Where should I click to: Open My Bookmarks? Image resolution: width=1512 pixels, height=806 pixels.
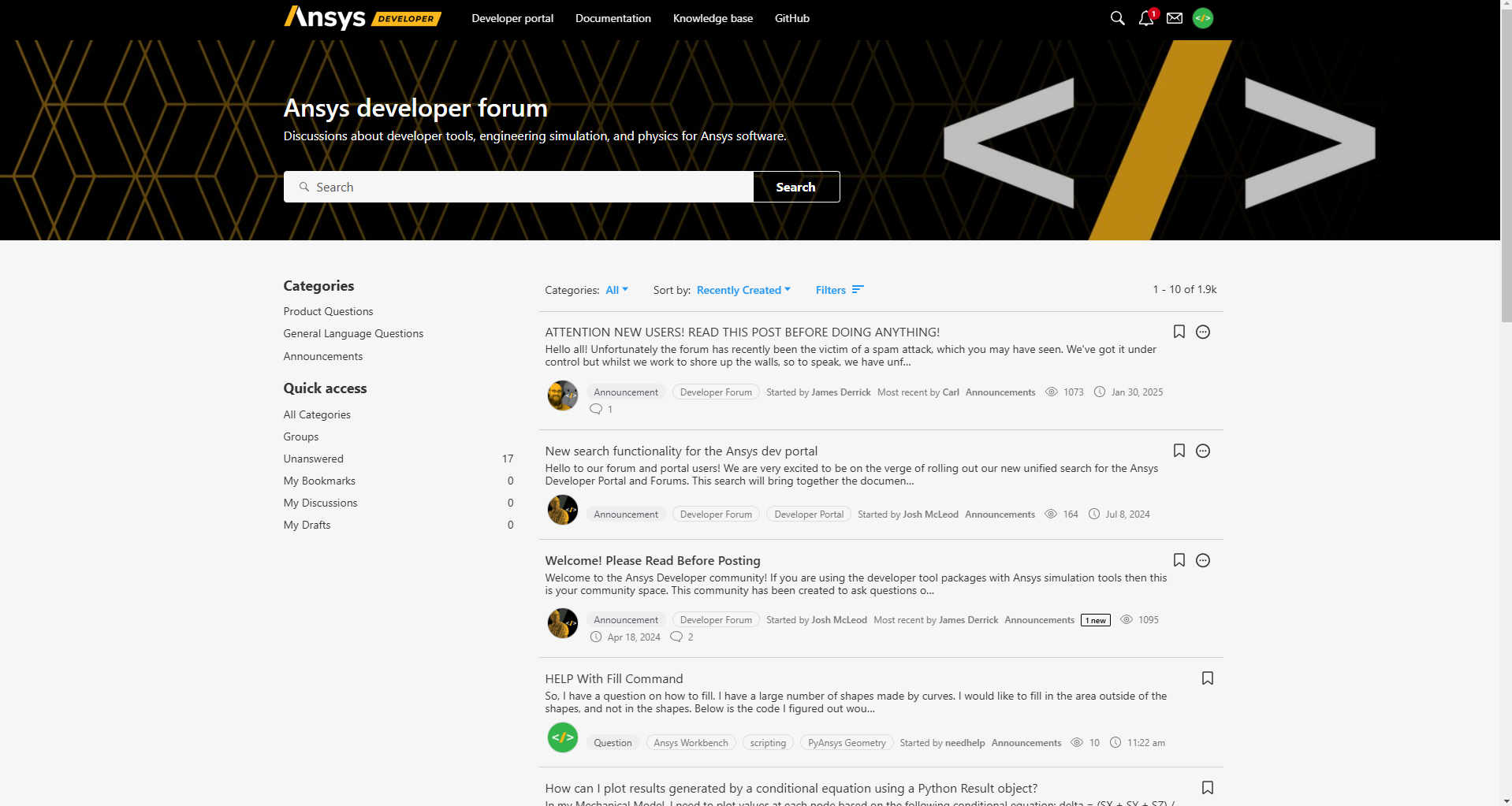(x=319, y=481)
